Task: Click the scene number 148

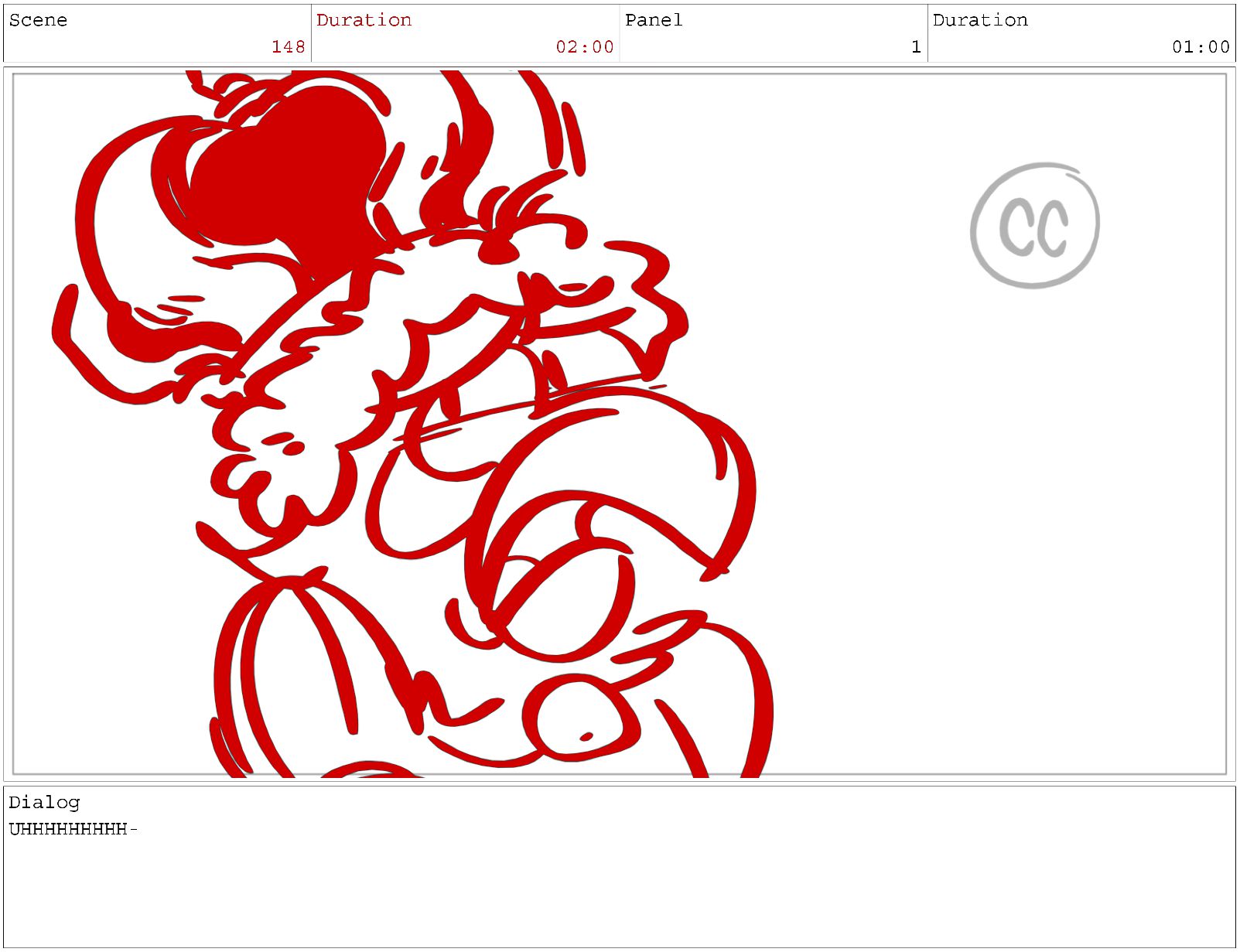Action: click(289, 47)
